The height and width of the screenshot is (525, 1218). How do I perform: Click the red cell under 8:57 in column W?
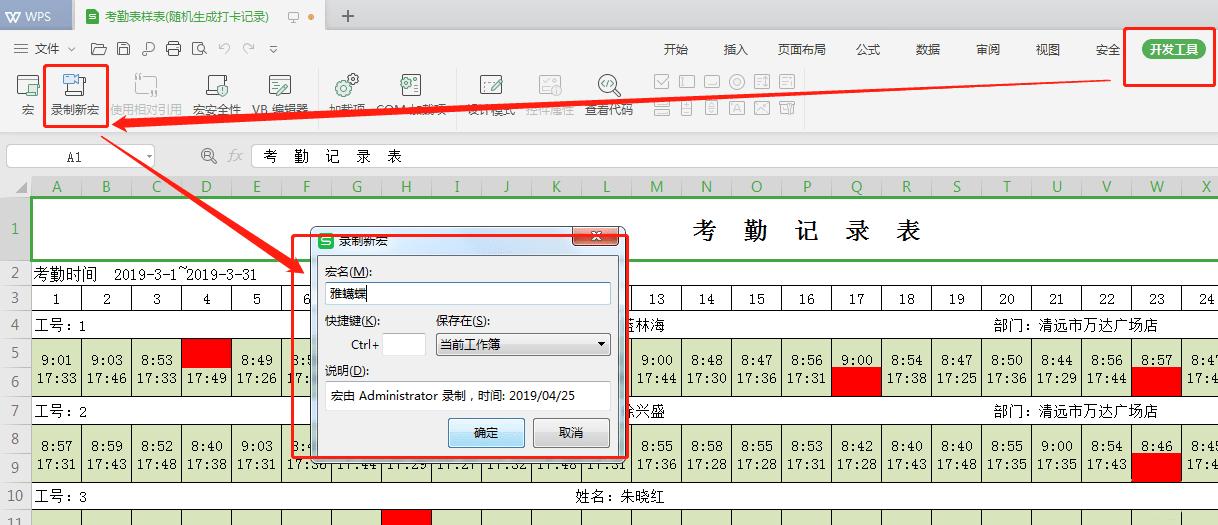coord(1157,381)
